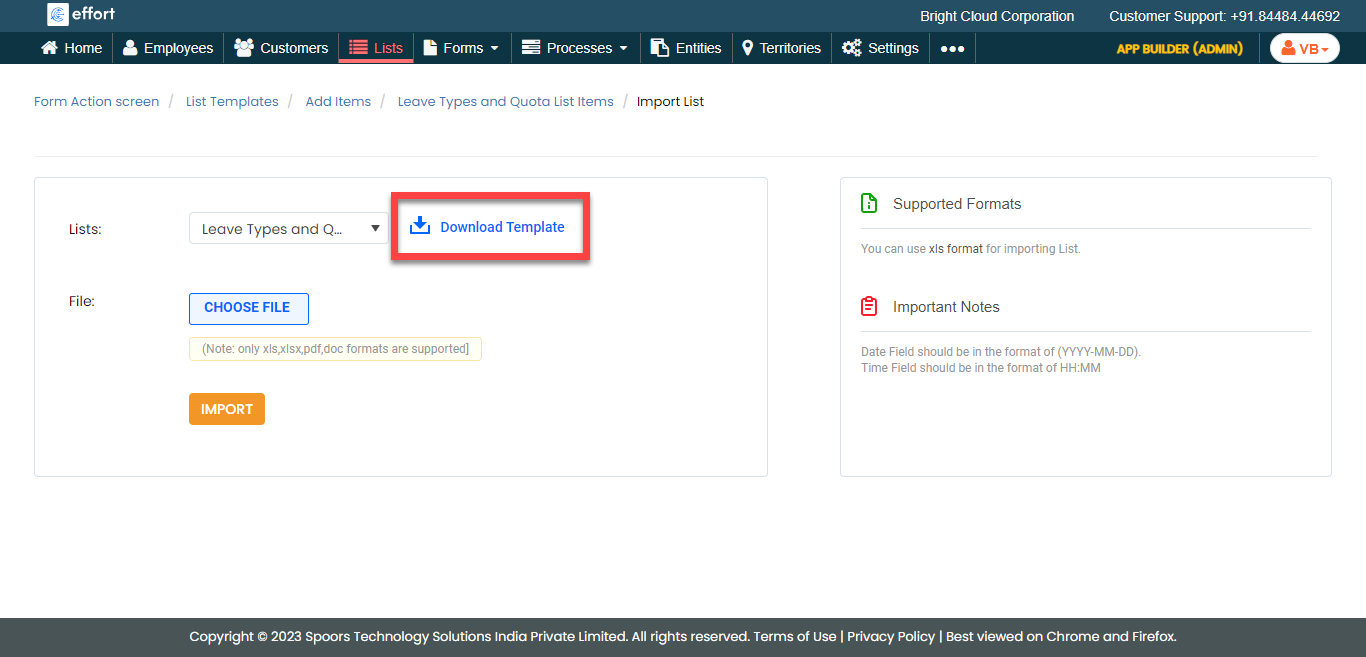Click the effort logo icon
This screenshot has height=657, width=1366.
57,15
